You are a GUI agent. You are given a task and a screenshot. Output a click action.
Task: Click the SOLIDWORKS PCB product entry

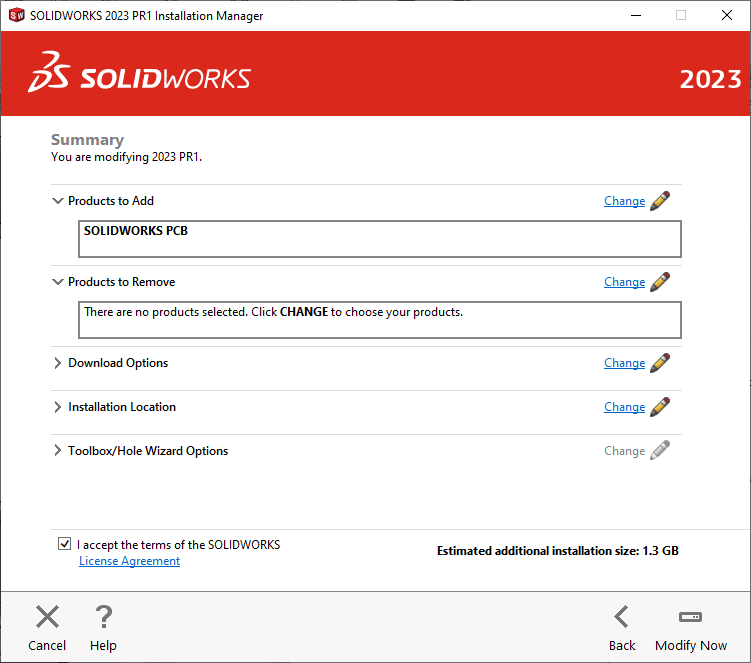tap(136, 231)
